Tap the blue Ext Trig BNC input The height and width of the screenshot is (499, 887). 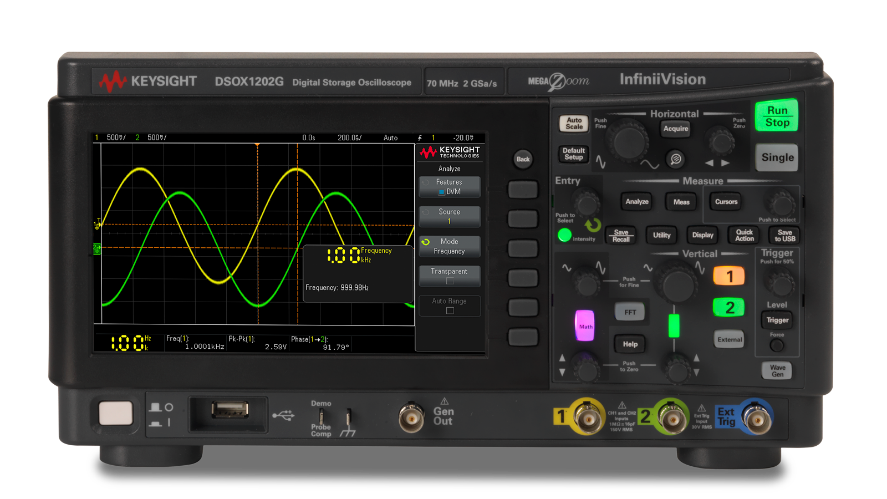point(756,418)
